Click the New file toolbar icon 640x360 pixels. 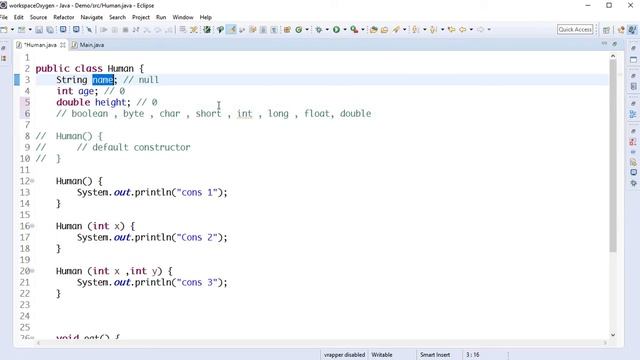(x=4, y=29)
